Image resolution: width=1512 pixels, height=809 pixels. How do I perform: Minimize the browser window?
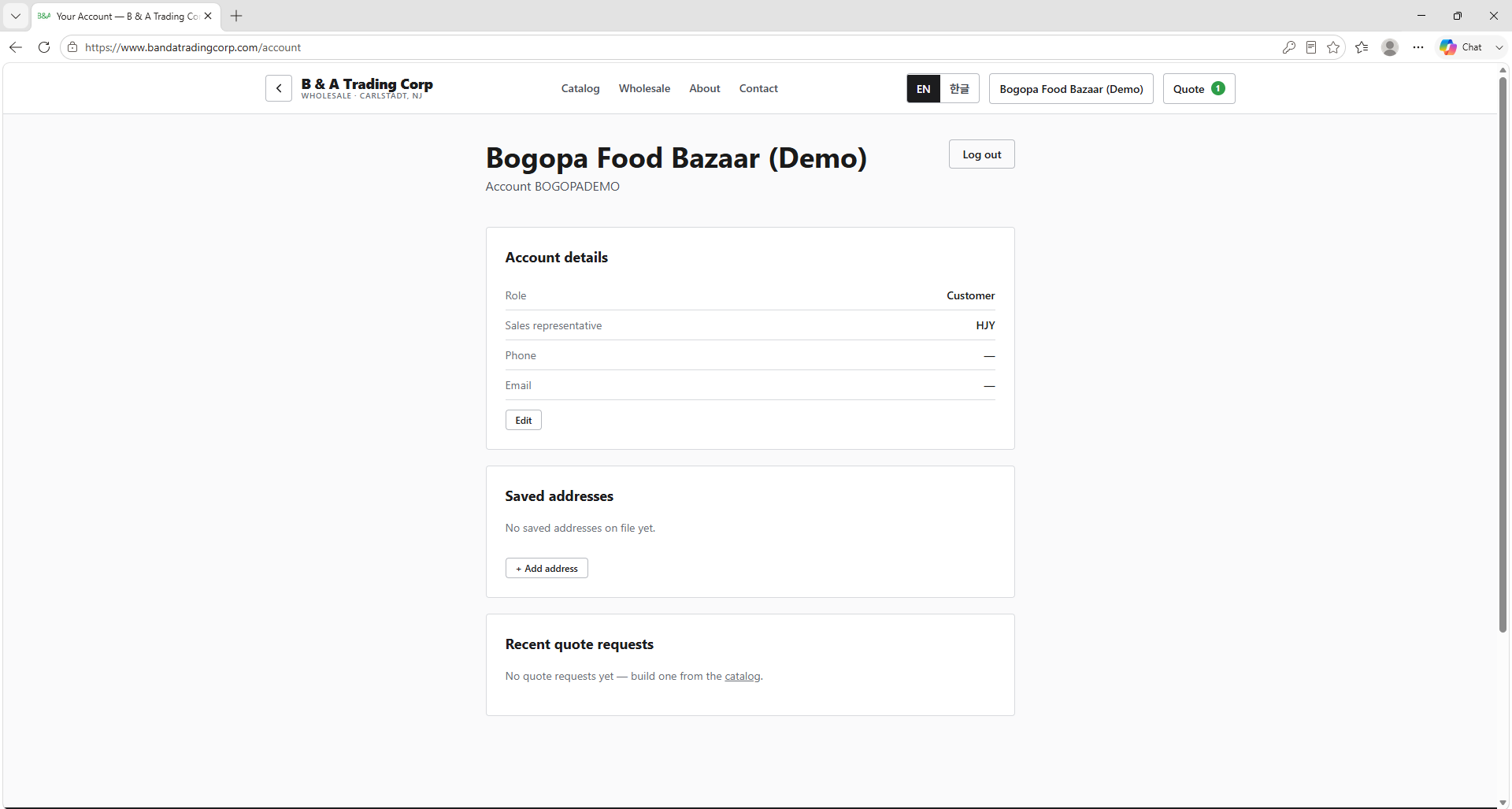click(1421, 16)
